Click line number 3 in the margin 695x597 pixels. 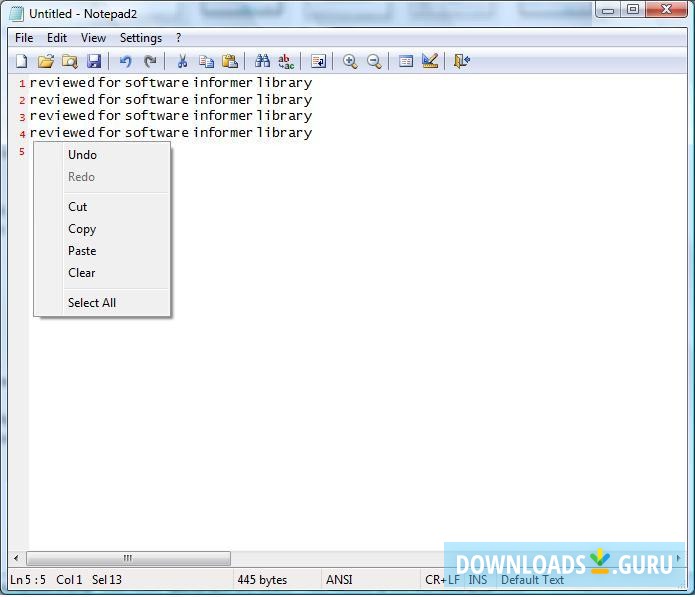(x=22, y=117)
